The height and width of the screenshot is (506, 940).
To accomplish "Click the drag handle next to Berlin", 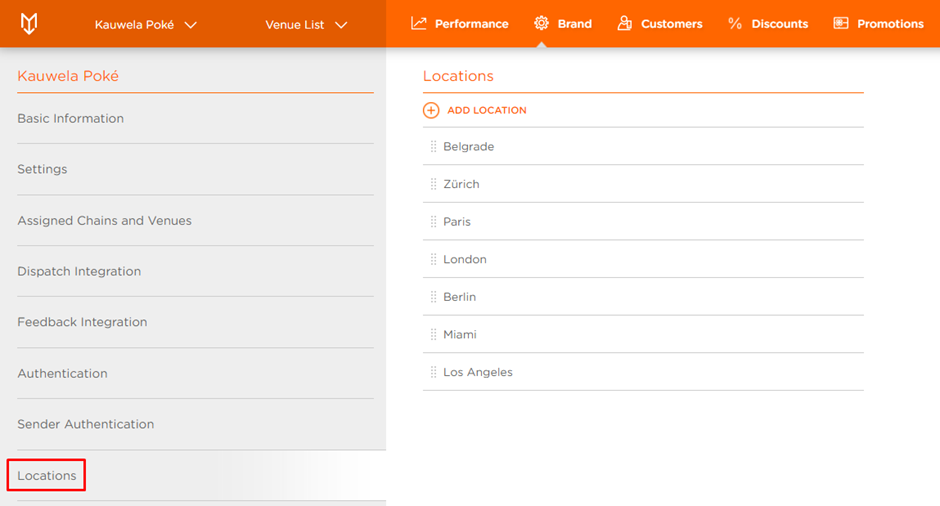I will point(433,297).
